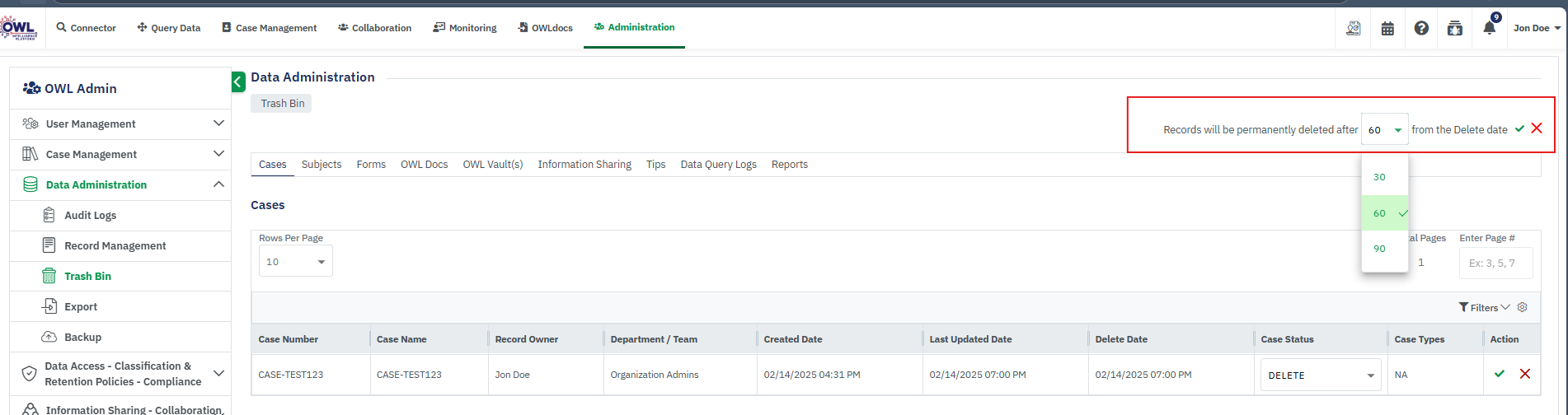The image size is (1568, 415).
Task: Cancel retention period with red X
Action: (1537, 128)
